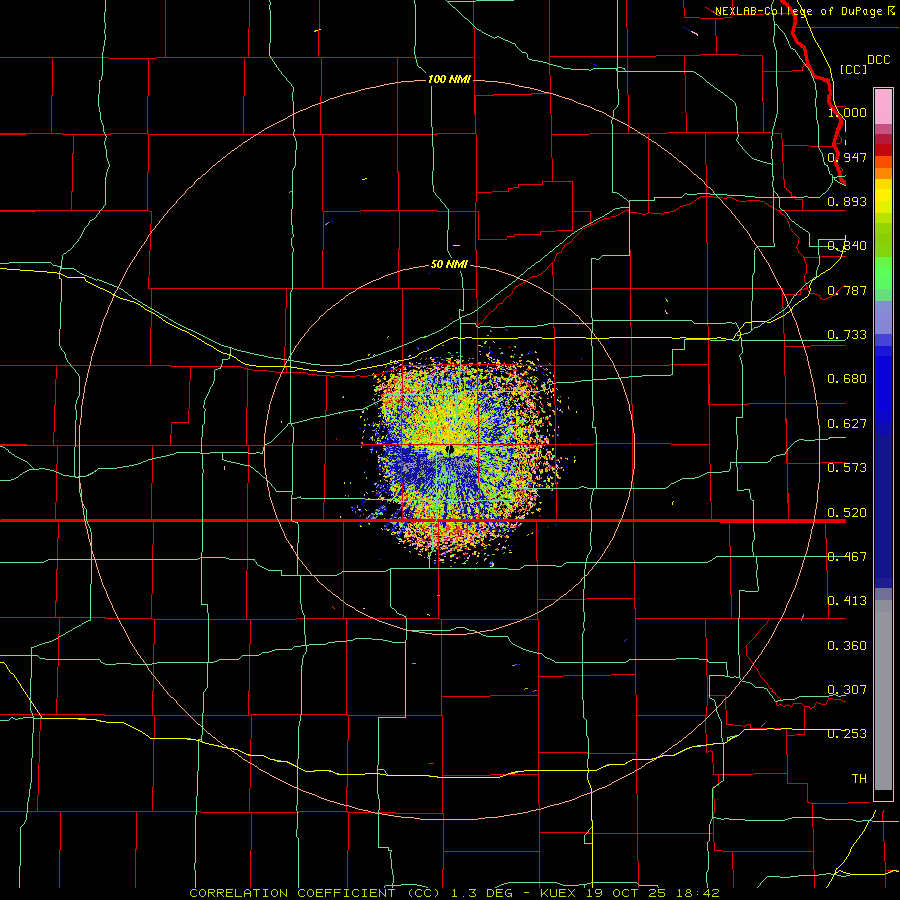Click the 0.413 color scale value
Viewport: 900px width, 900px height.
click(x=847, y=601)
